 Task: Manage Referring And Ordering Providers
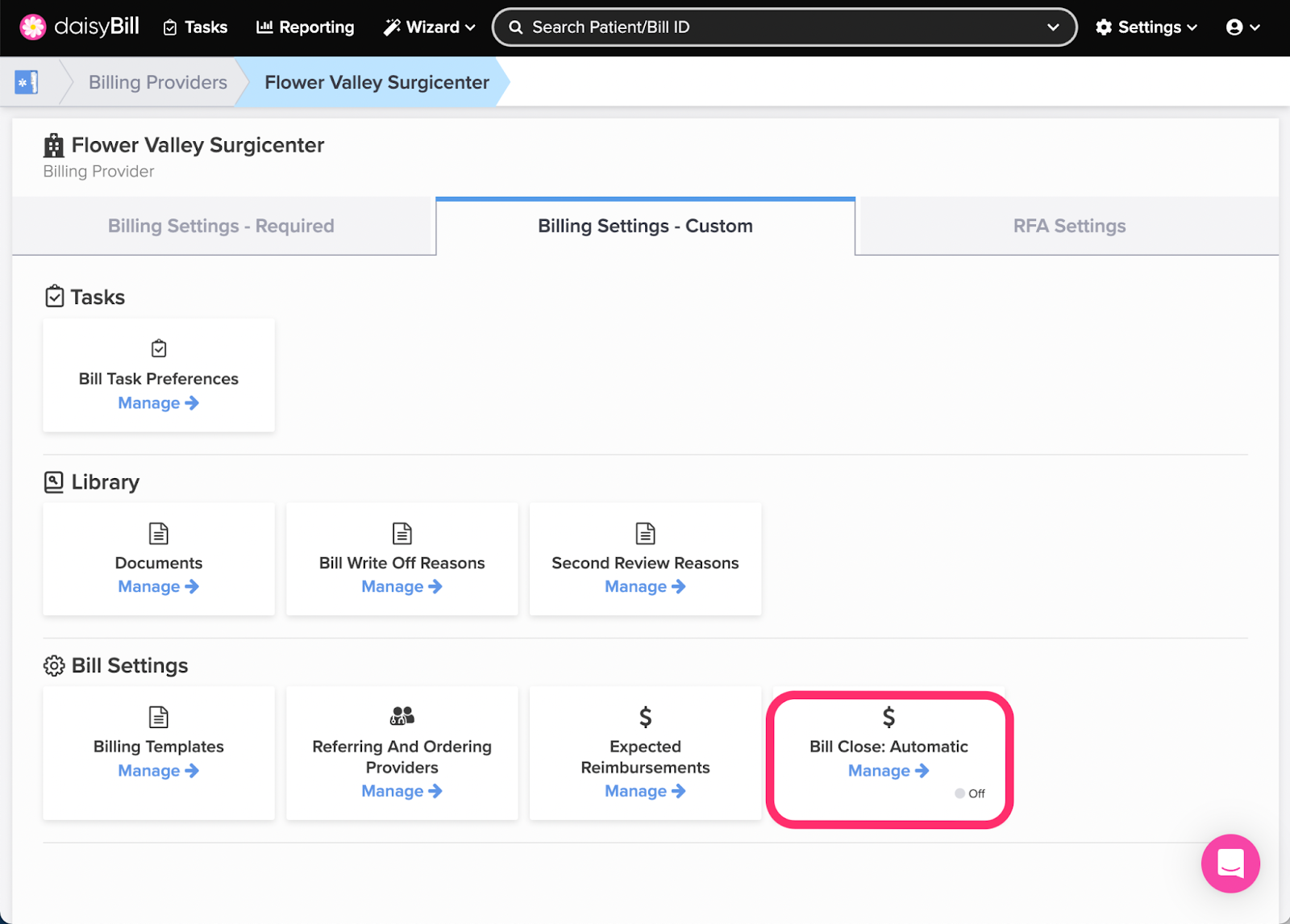pyautogui.click(x=402, y=792)
